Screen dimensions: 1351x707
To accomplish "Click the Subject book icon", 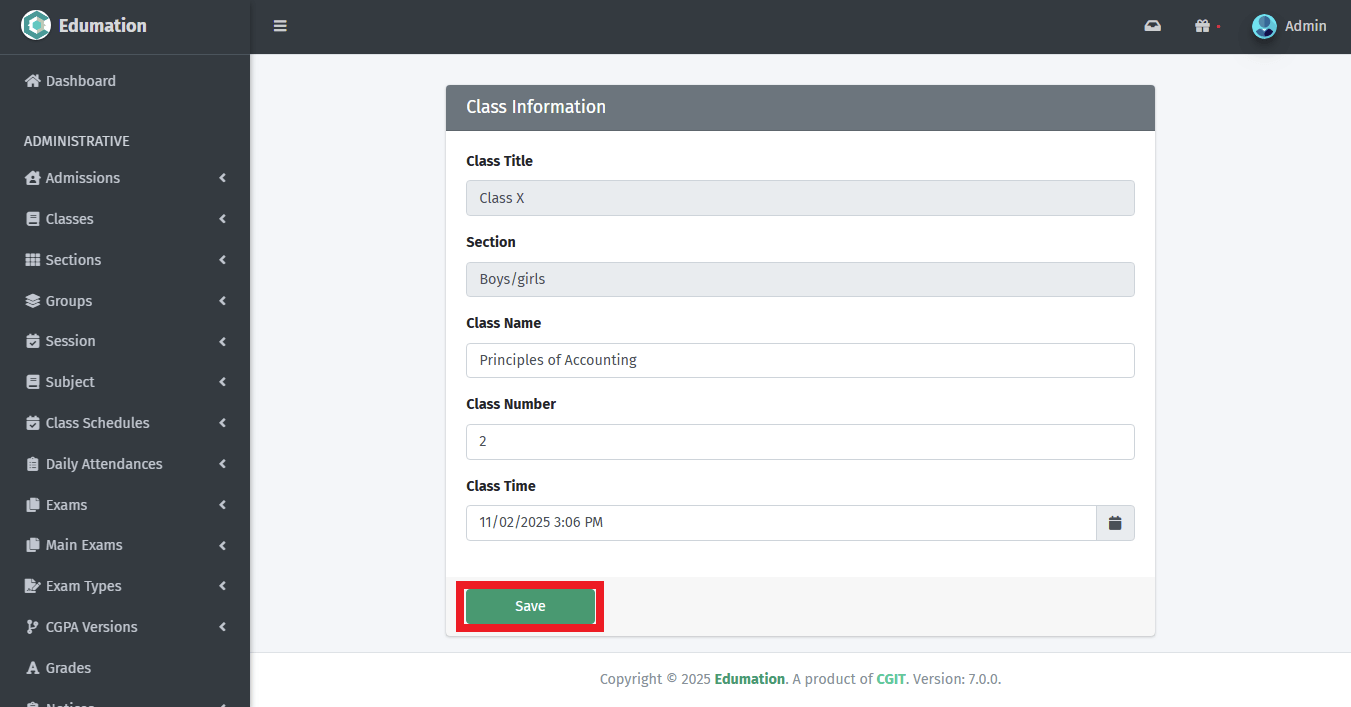I will (x=33, y=382).
